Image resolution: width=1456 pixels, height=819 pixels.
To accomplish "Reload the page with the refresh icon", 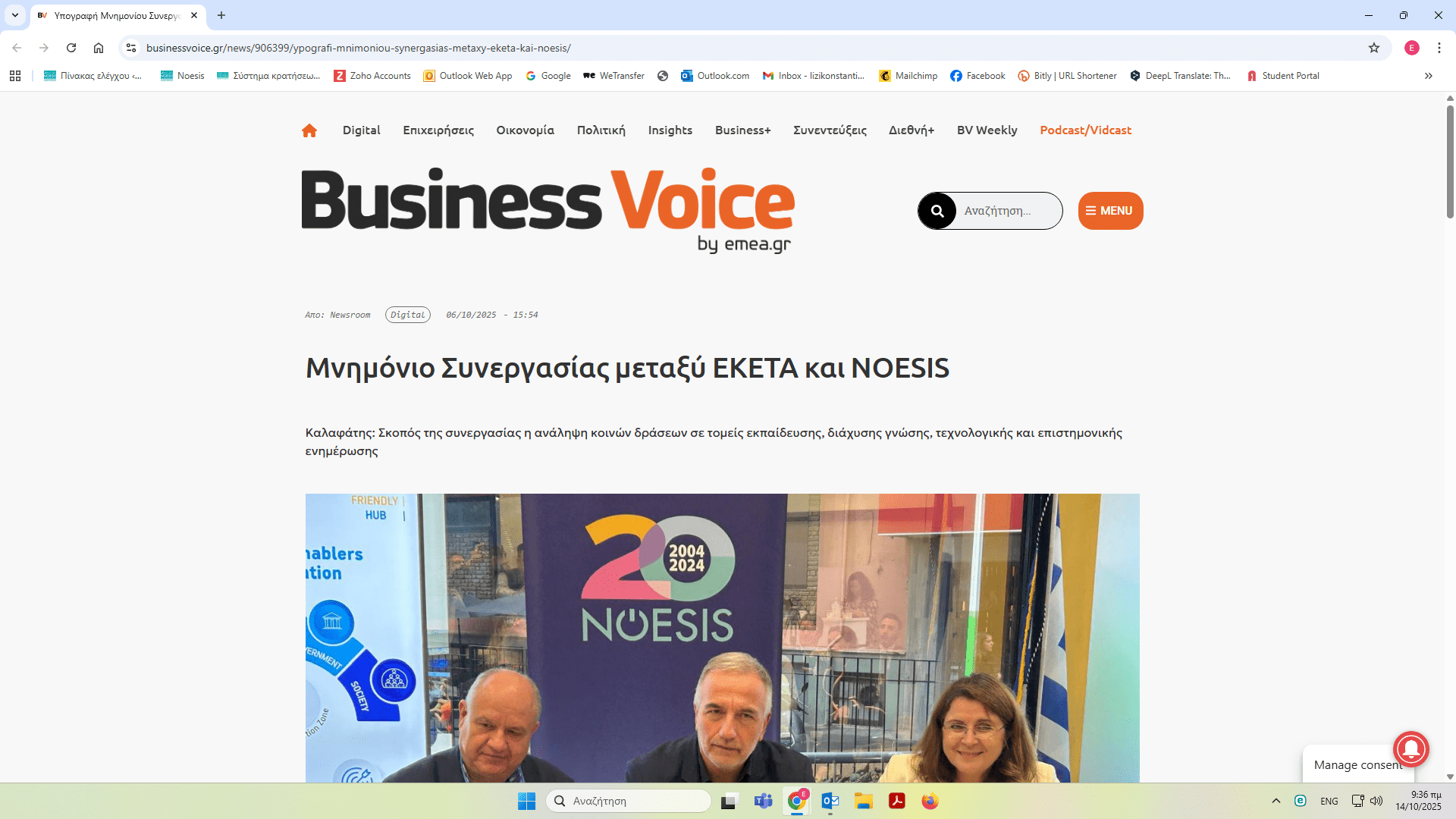I will (71, 48).
